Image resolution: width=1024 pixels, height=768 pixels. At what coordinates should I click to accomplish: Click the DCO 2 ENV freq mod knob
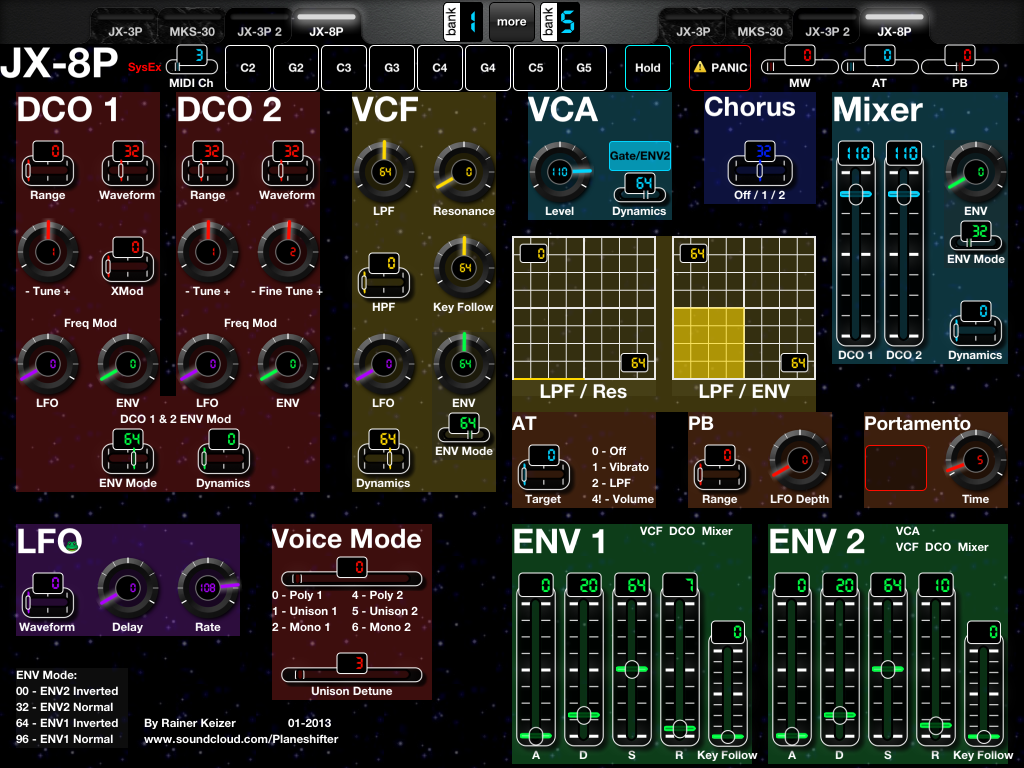tap(287, 364)
